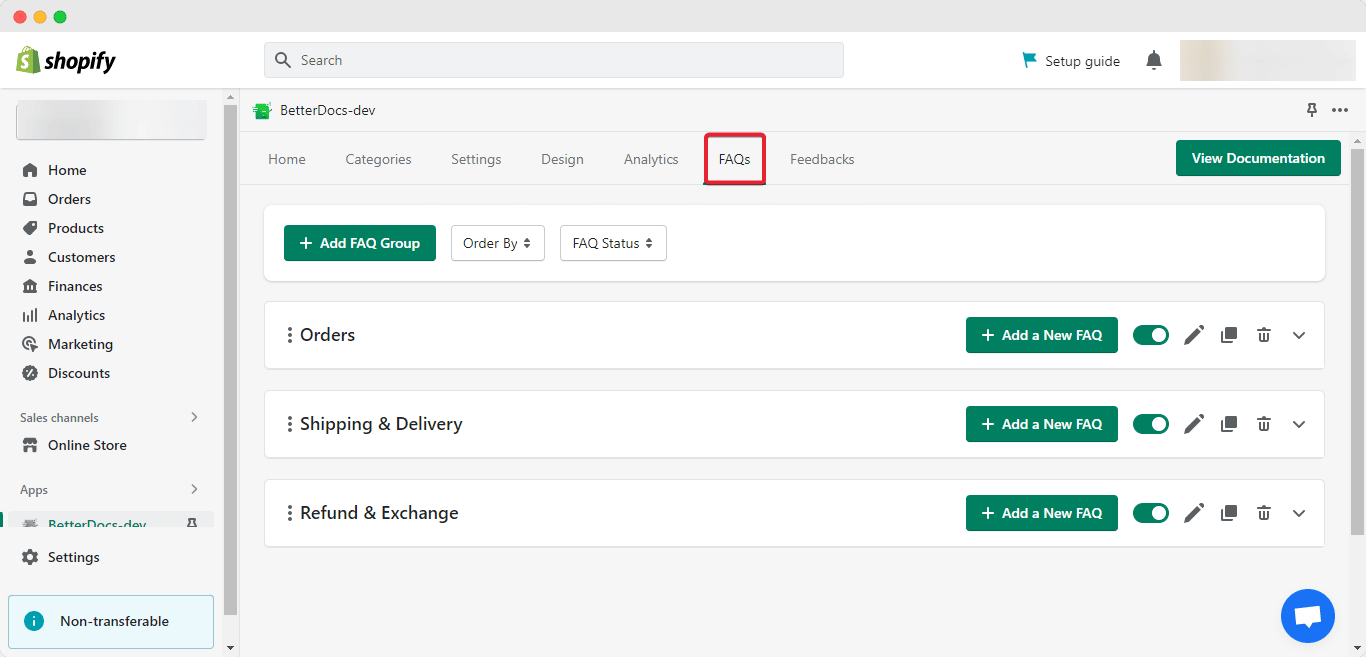Duplicate the Refund & Exchange group
Viewport: 1366px width, 657px height.
click(1229, 513)
